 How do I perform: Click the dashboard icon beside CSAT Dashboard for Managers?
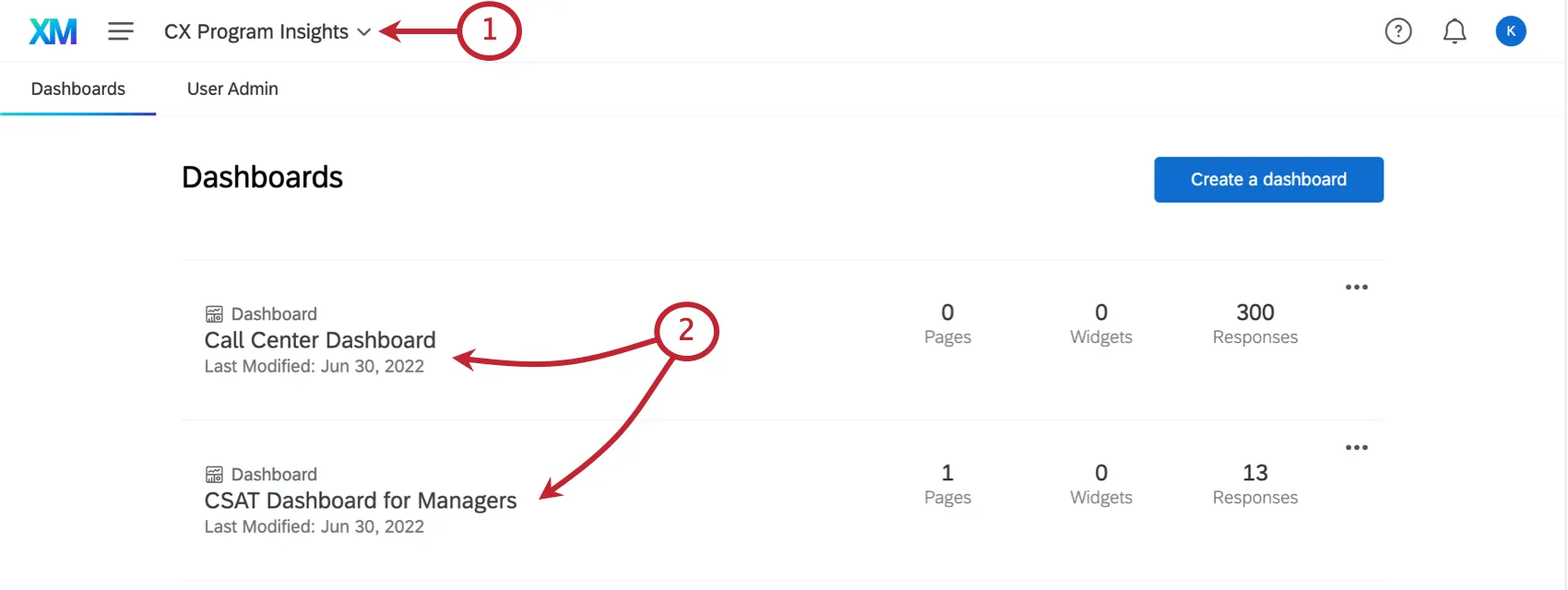coord(214,474)
